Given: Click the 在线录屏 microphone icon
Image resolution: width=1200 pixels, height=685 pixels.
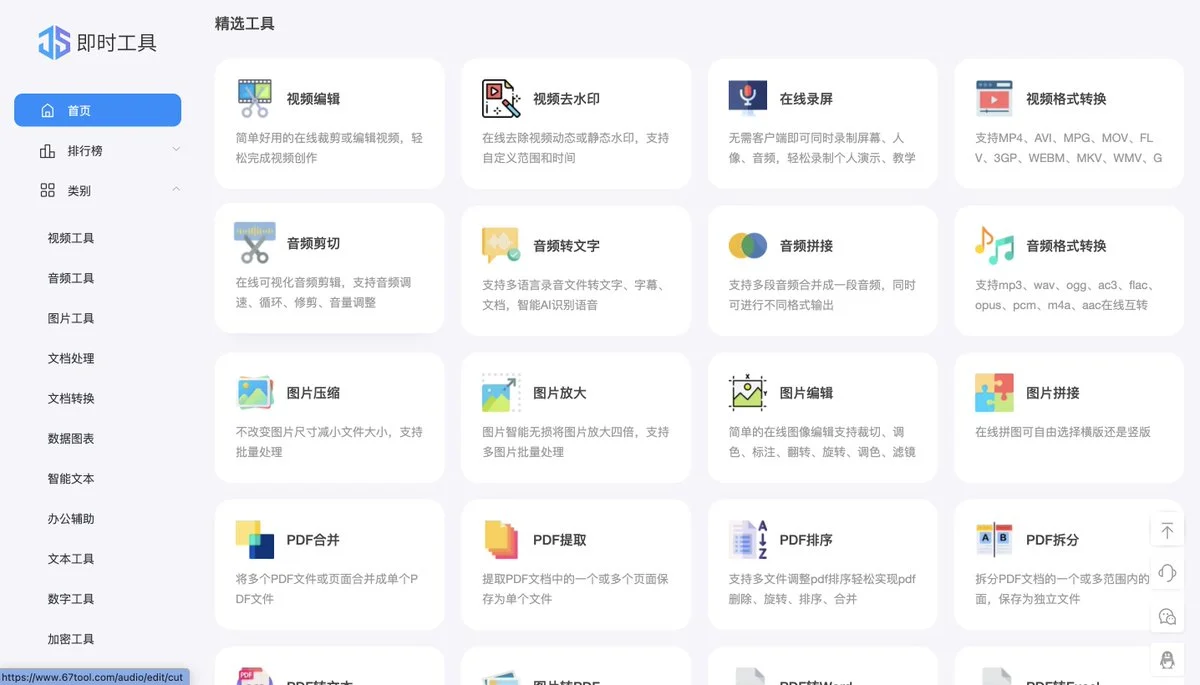Looking at the screenshot, I should pos(746,98).
